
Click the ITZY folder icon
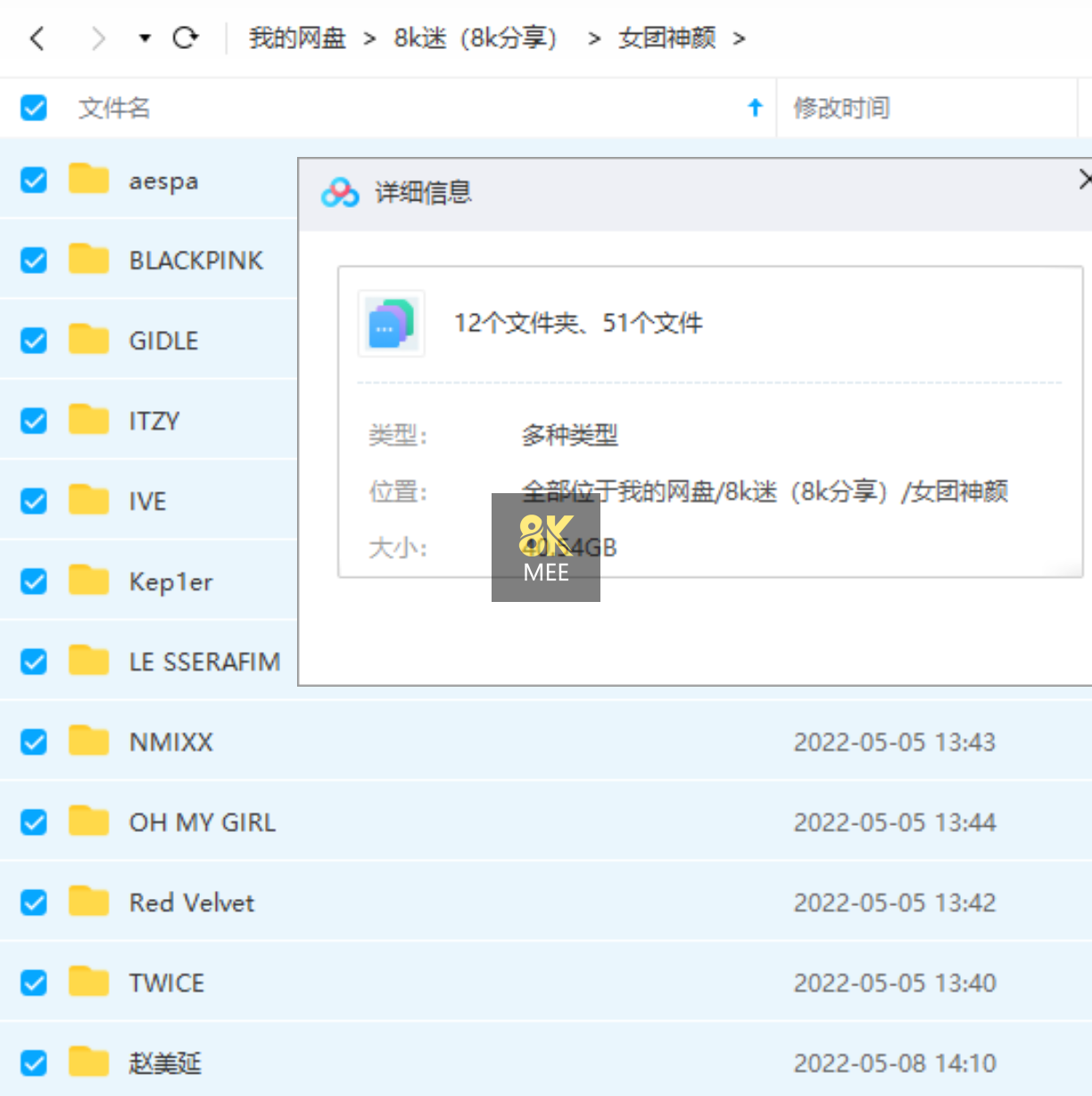[x=88, y=419]
